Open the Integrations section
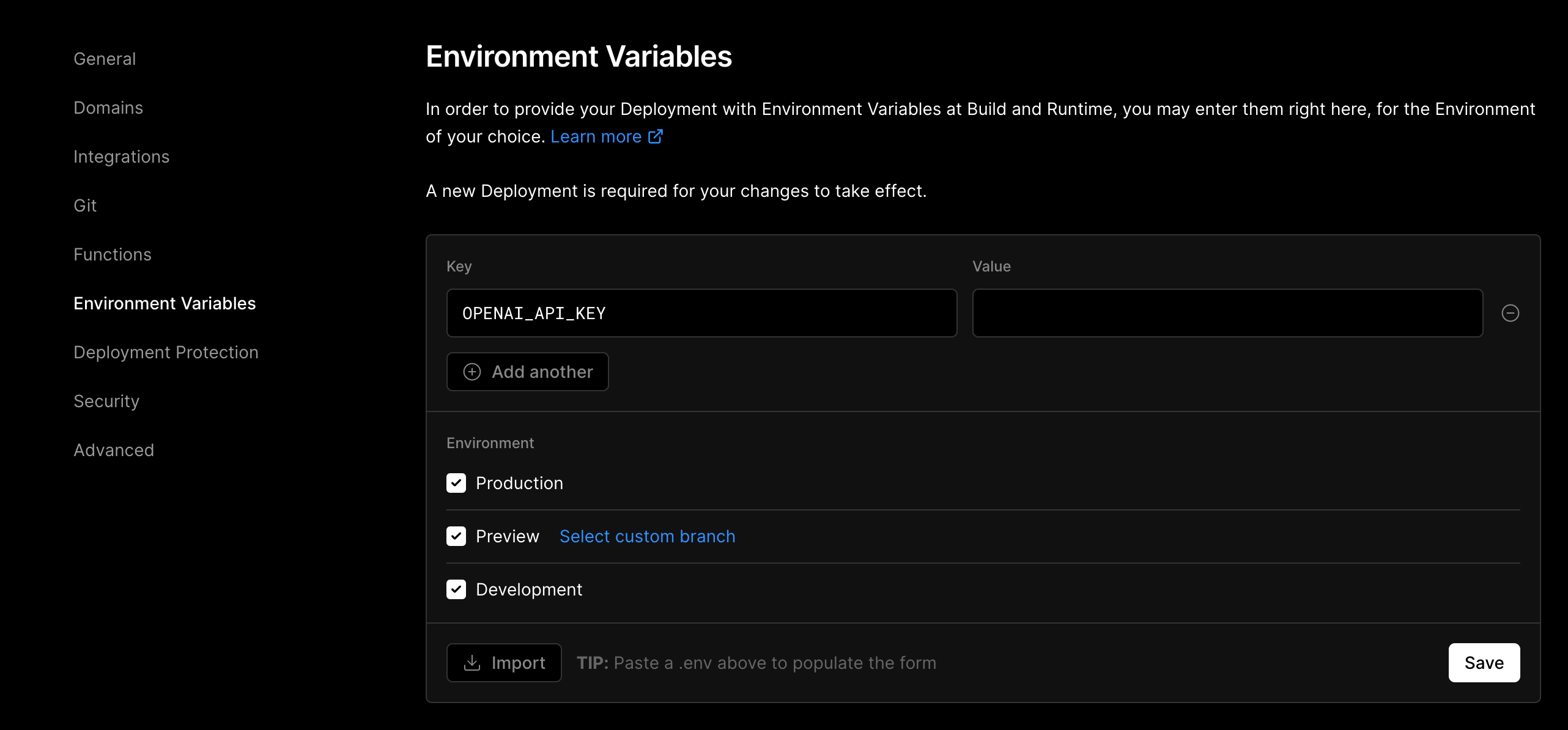1568x730 pixels. [x=121, y=157]
